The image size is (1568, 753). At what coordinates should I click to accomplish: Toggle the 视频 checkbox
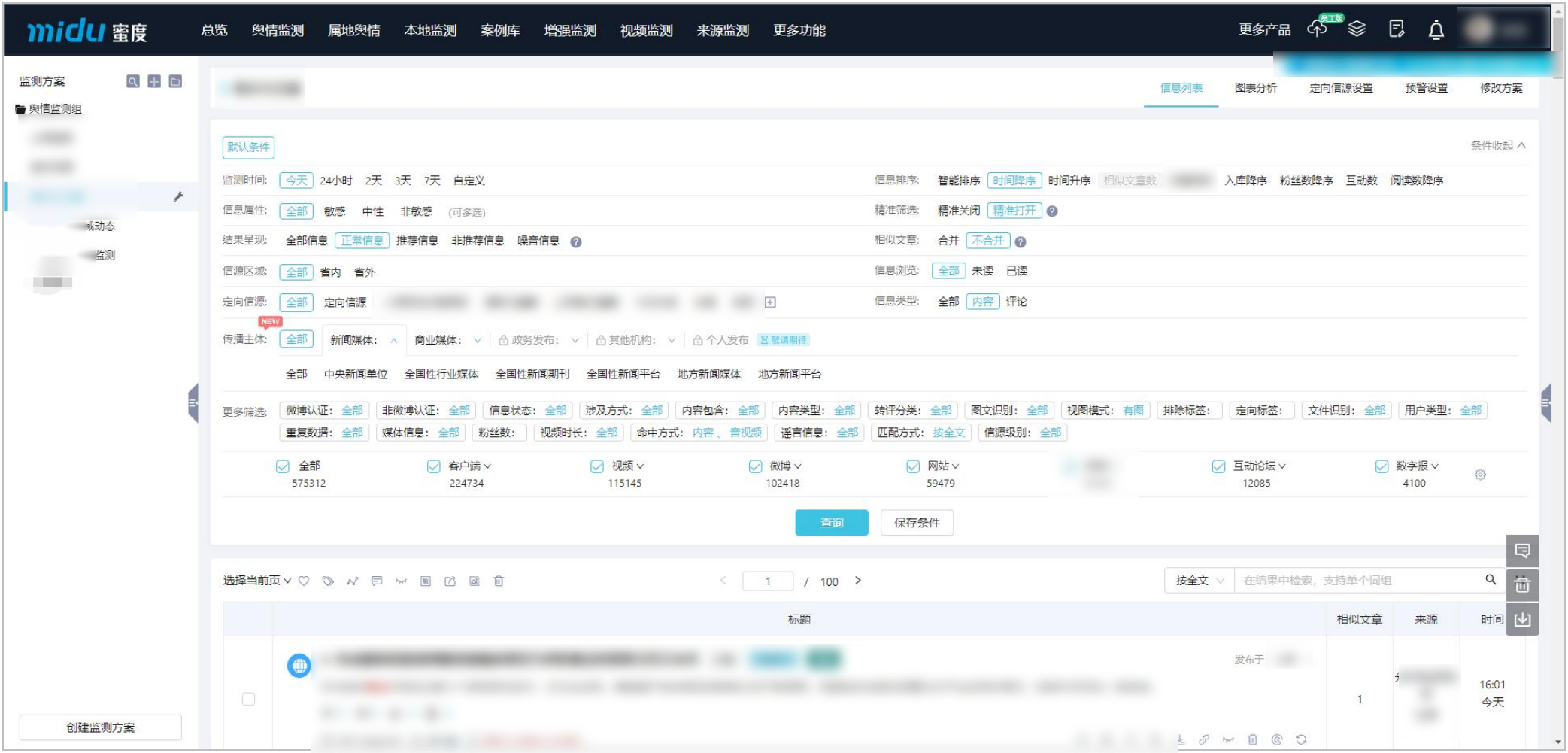click(597, 466)
